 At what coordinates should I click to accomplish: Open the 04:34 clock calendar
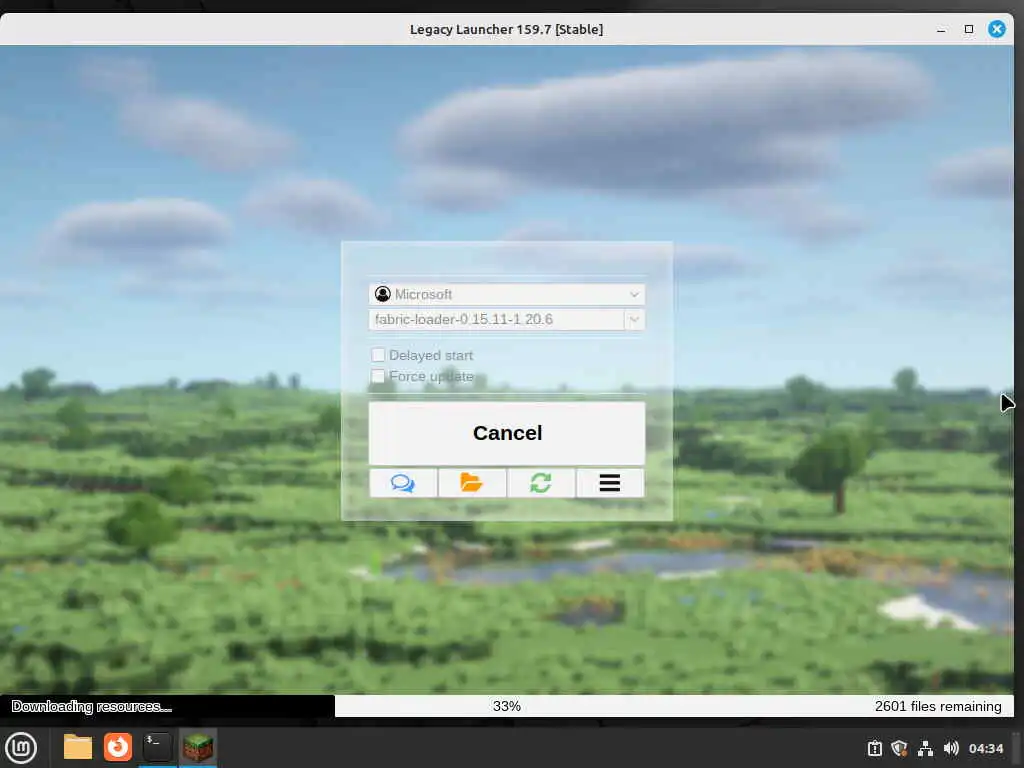985,748
